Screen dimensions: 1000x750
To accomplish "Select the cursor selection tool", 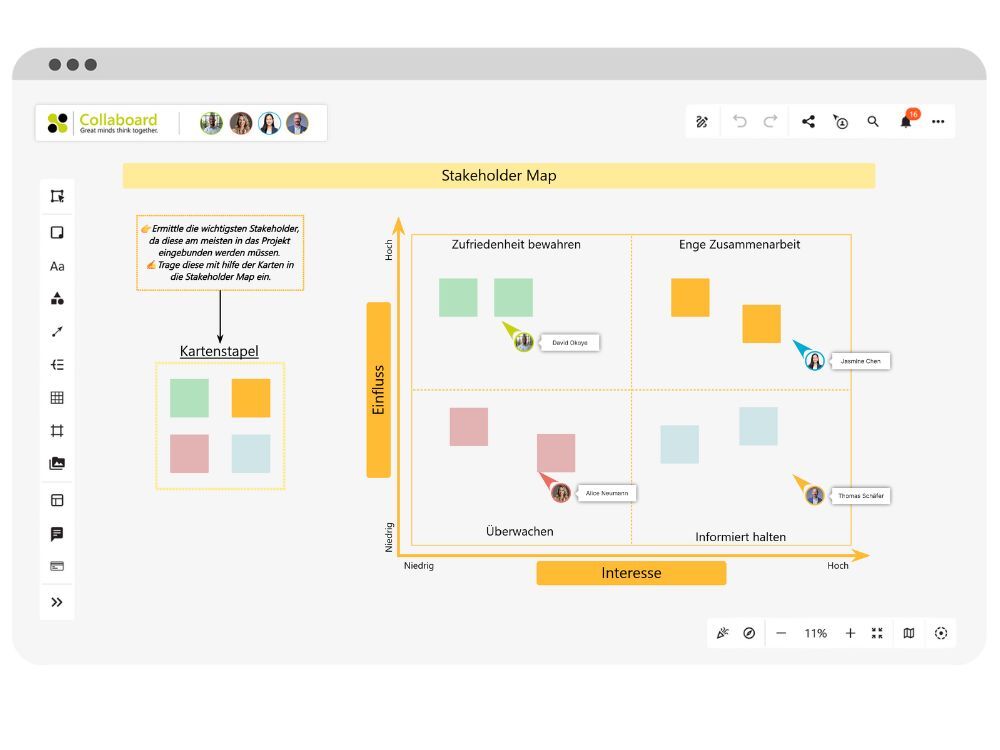I will pyautogui.click(x=58, y=197).
